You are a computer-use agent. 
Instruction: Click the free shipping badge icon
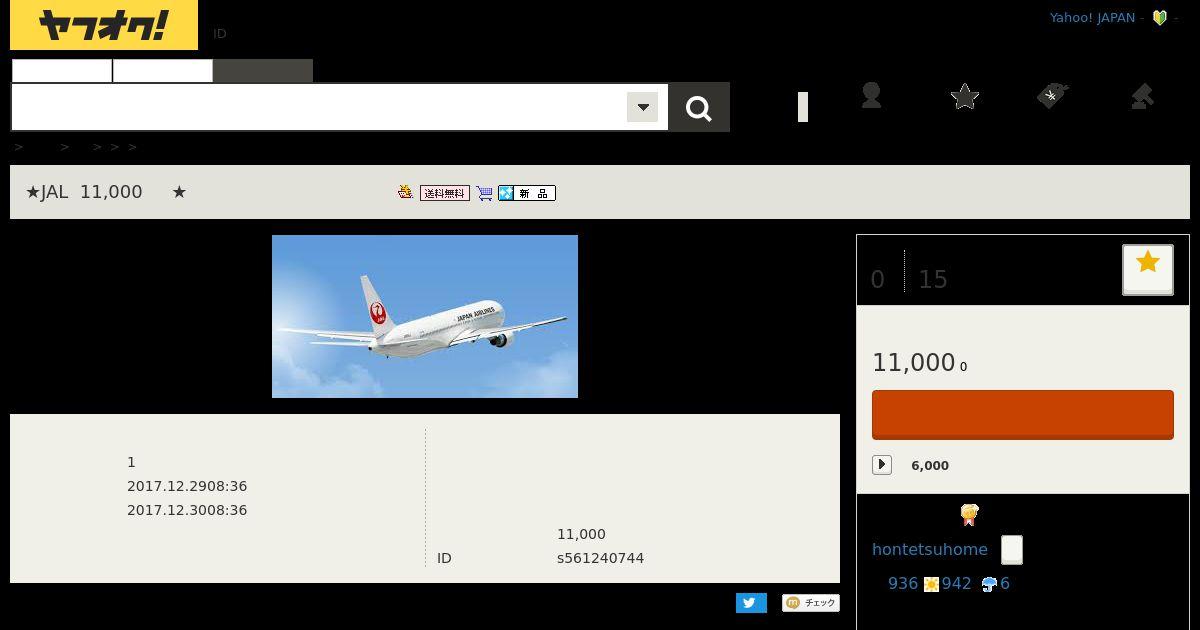coord(445,193)
